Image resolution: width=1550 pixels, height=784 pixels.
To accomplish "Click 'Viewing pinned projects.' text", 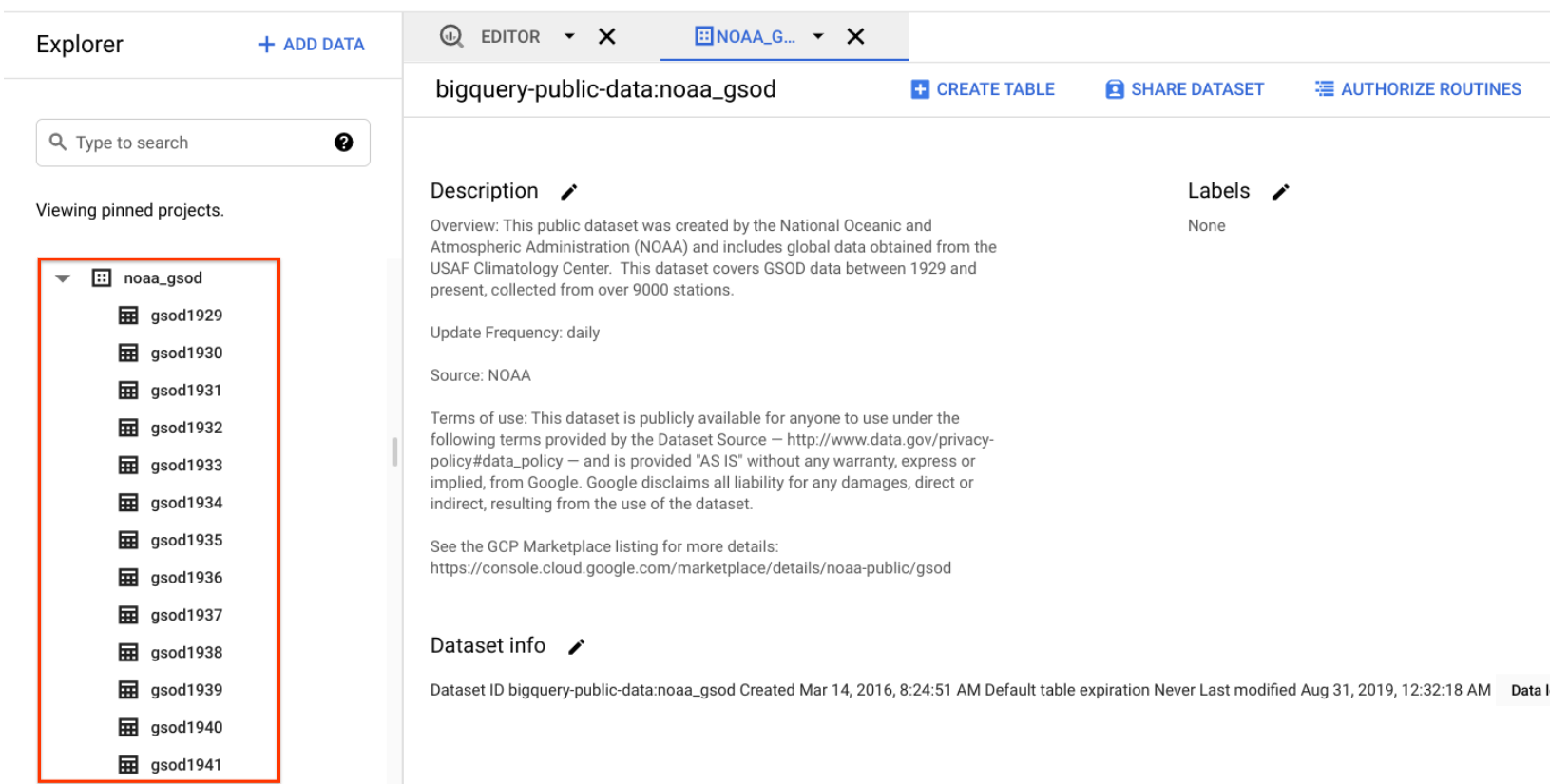I will click(x=130, y=210).
